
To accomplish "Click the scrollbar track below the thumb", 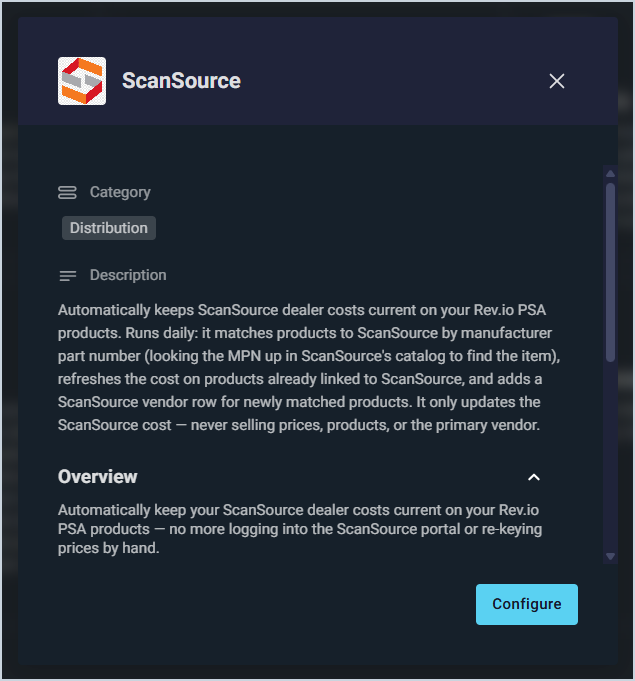I will pos(610,456).
